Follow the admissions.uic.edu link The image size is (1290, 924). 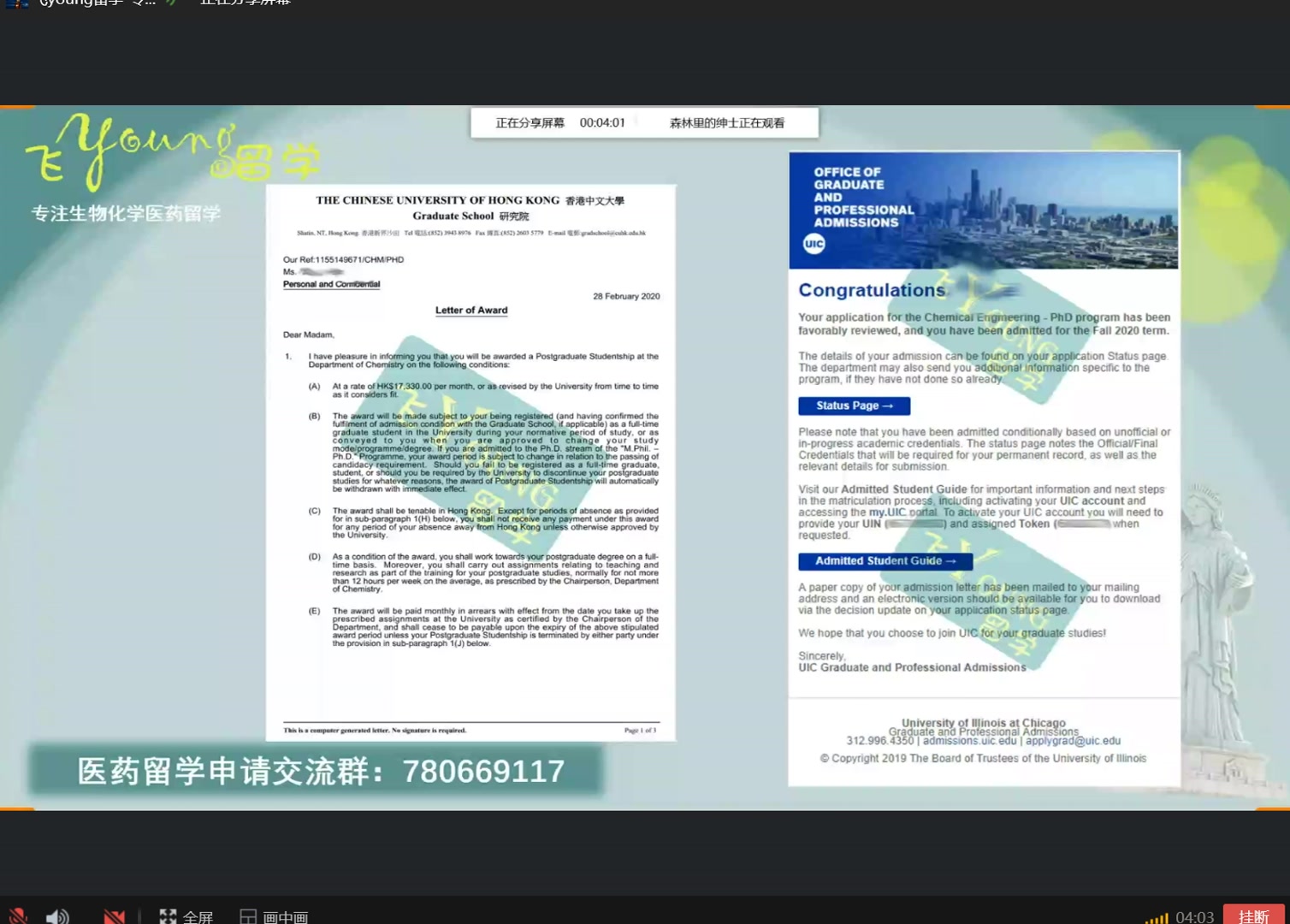point(969,741)
